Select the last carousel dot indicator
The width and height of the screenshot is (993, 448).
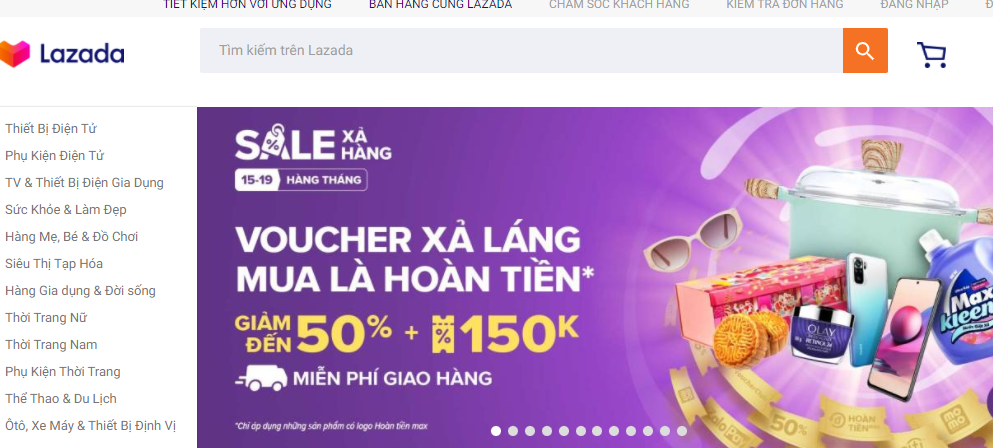(x=681, y=431)
